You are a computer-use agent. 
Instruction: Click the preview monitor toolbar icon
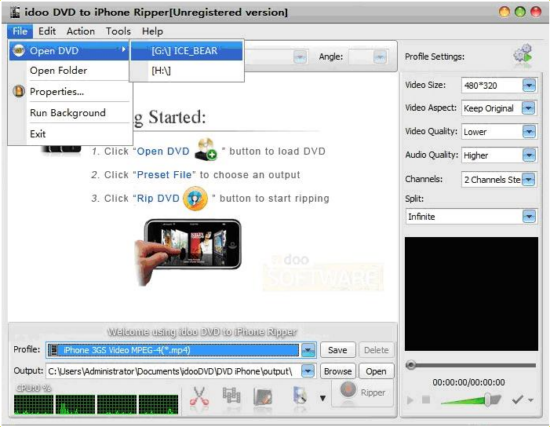point(299,396)
